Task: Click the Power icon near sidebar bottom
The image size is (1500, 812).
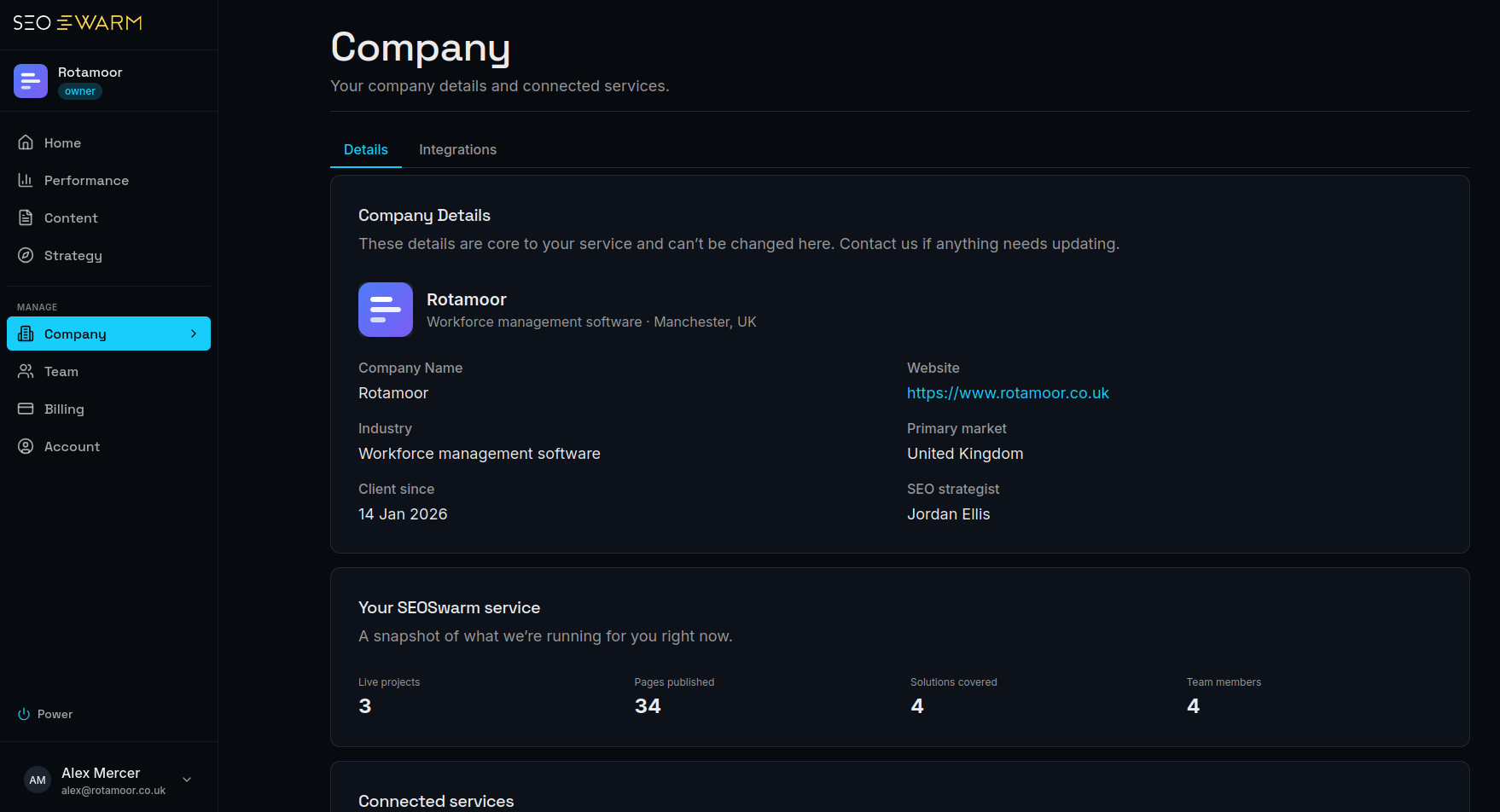Action: 24,714
